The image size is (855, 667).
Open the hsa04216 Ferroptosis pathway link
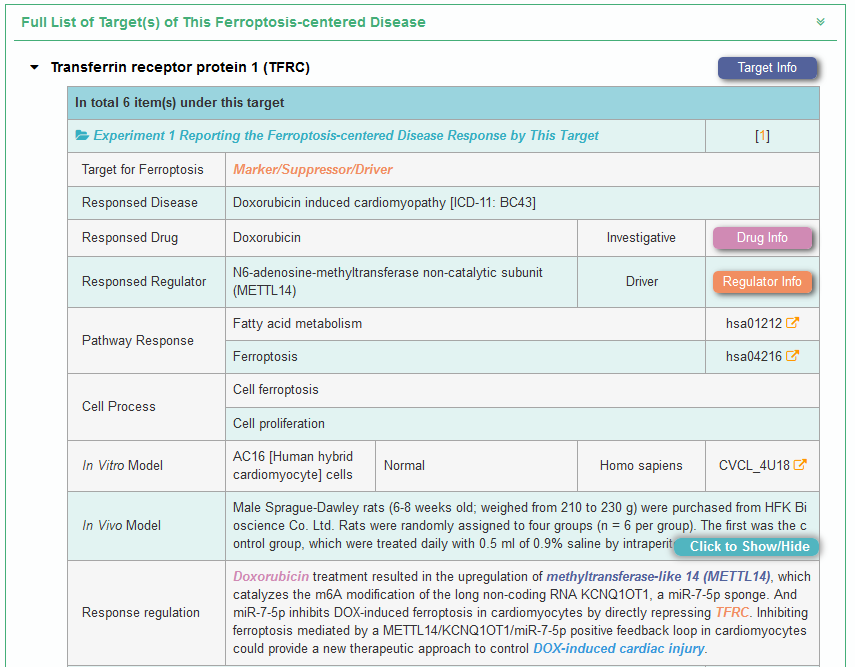tap(754, 356)
